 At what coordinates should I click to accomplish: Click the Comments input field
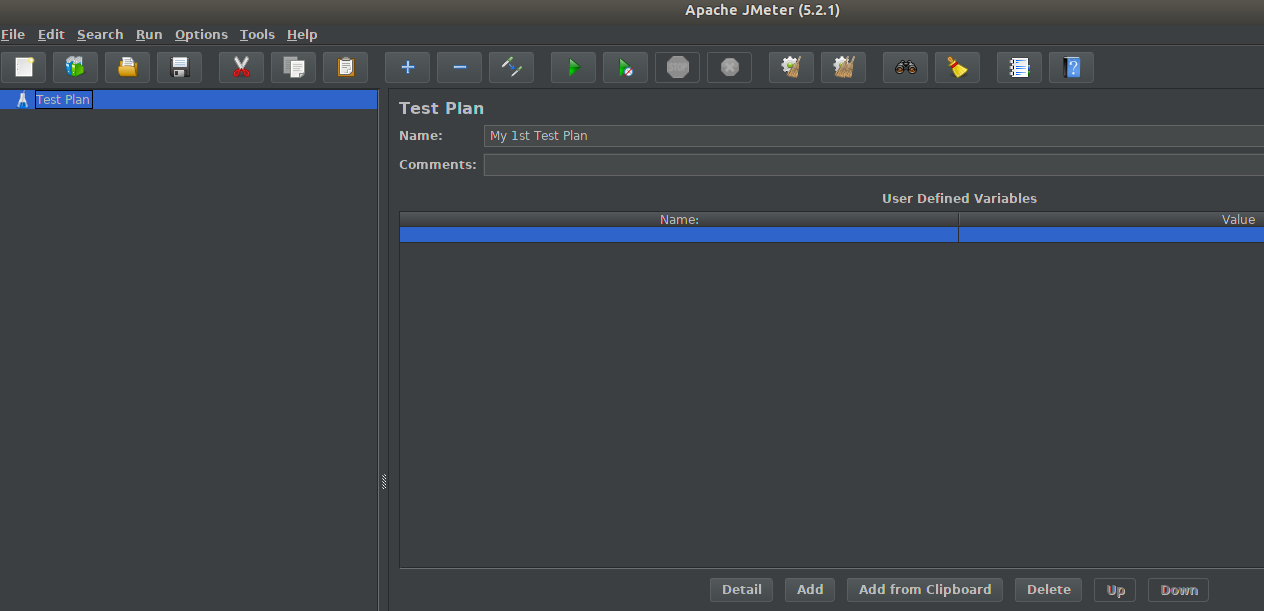click(874, 165)
